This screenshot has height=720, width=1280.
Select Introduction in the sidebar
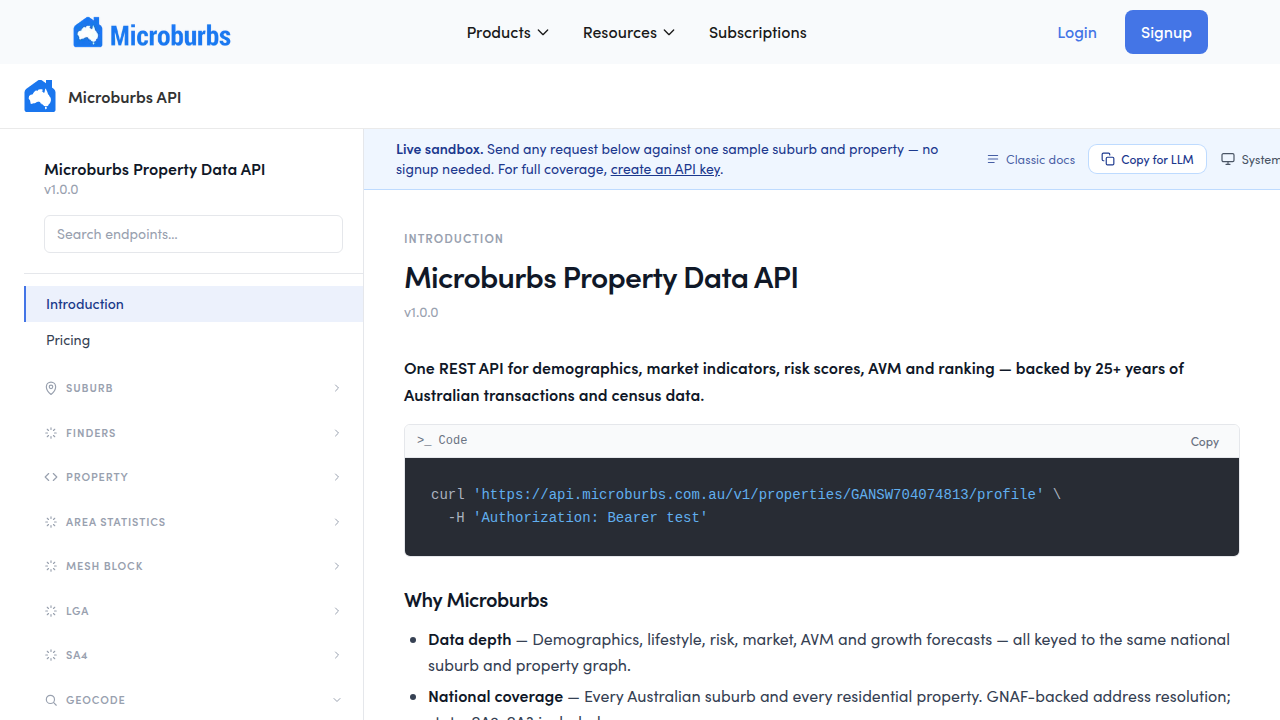194,304
